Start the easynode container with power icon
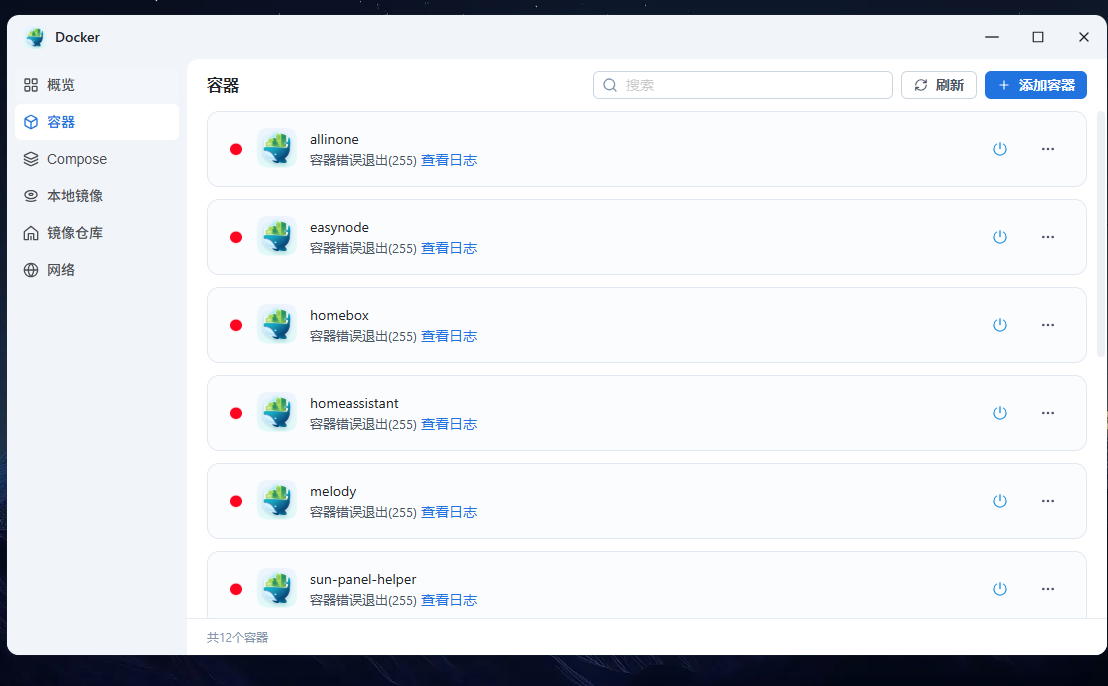 [999, 237]
